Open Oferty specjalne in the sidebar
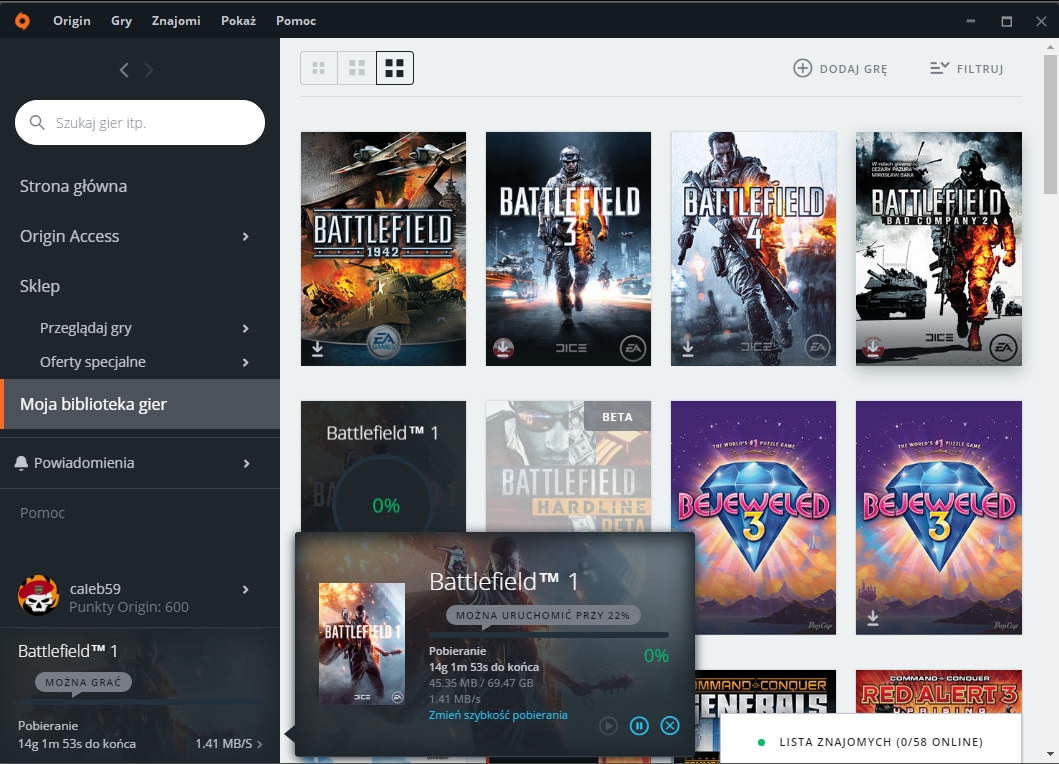Image resolution: width=1059 pixels, height=764 pixels. point(93,362)
